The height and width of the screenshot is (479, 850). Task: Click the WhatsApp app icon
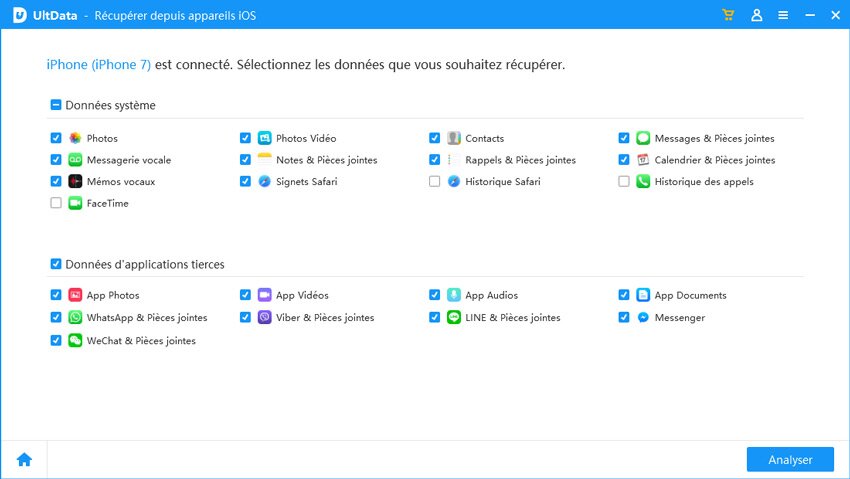75,317
